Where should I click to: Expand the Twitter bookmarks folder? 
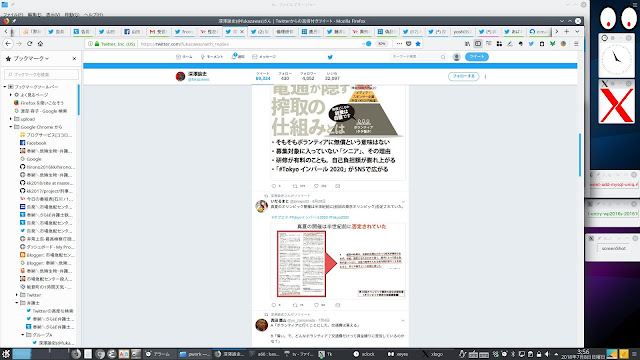(17, 295)
